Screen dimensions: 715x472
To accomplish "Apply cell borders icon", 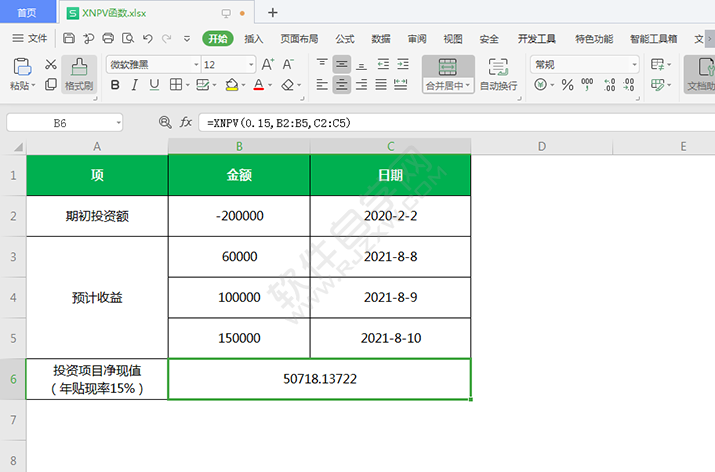I will tap(176, 85).
